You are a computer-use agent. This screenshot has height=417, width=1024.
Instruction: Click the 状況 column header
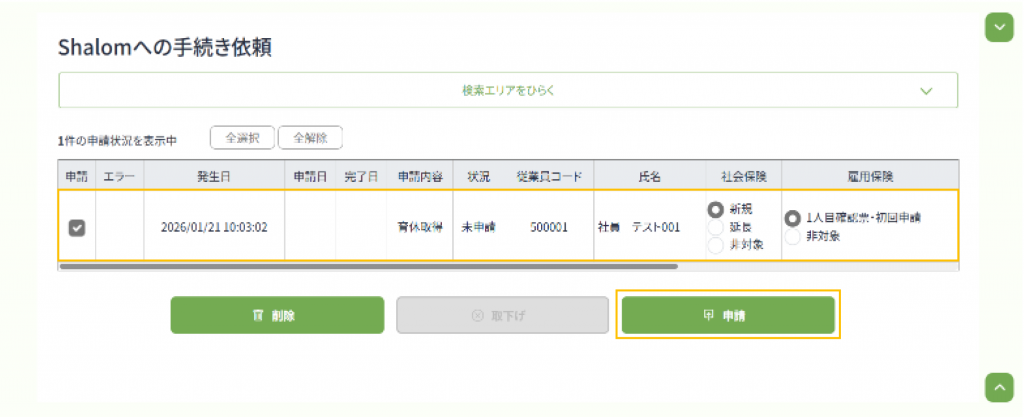click(478, 176)
